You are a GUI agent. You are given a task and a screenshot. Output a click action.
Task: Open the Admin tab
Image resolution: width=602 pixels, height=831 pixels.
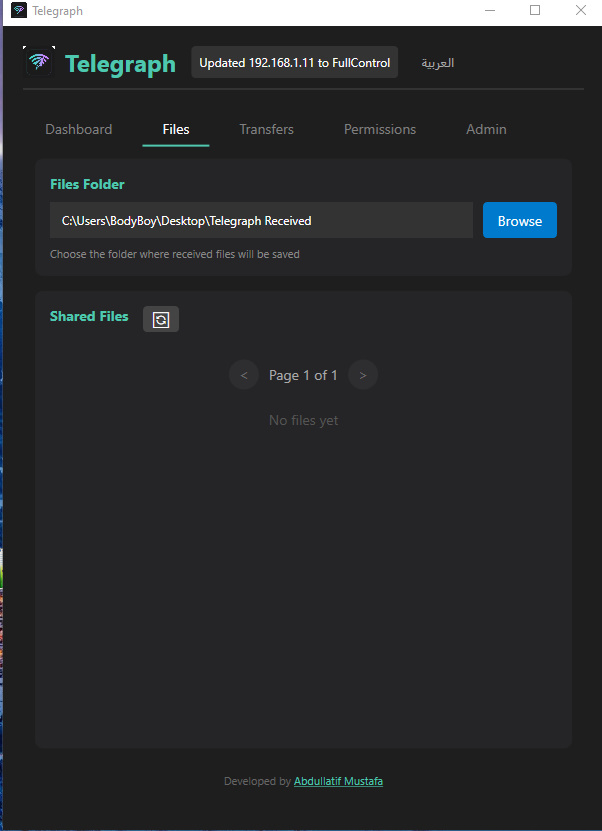pyautogui.click(x=486, y=129)
